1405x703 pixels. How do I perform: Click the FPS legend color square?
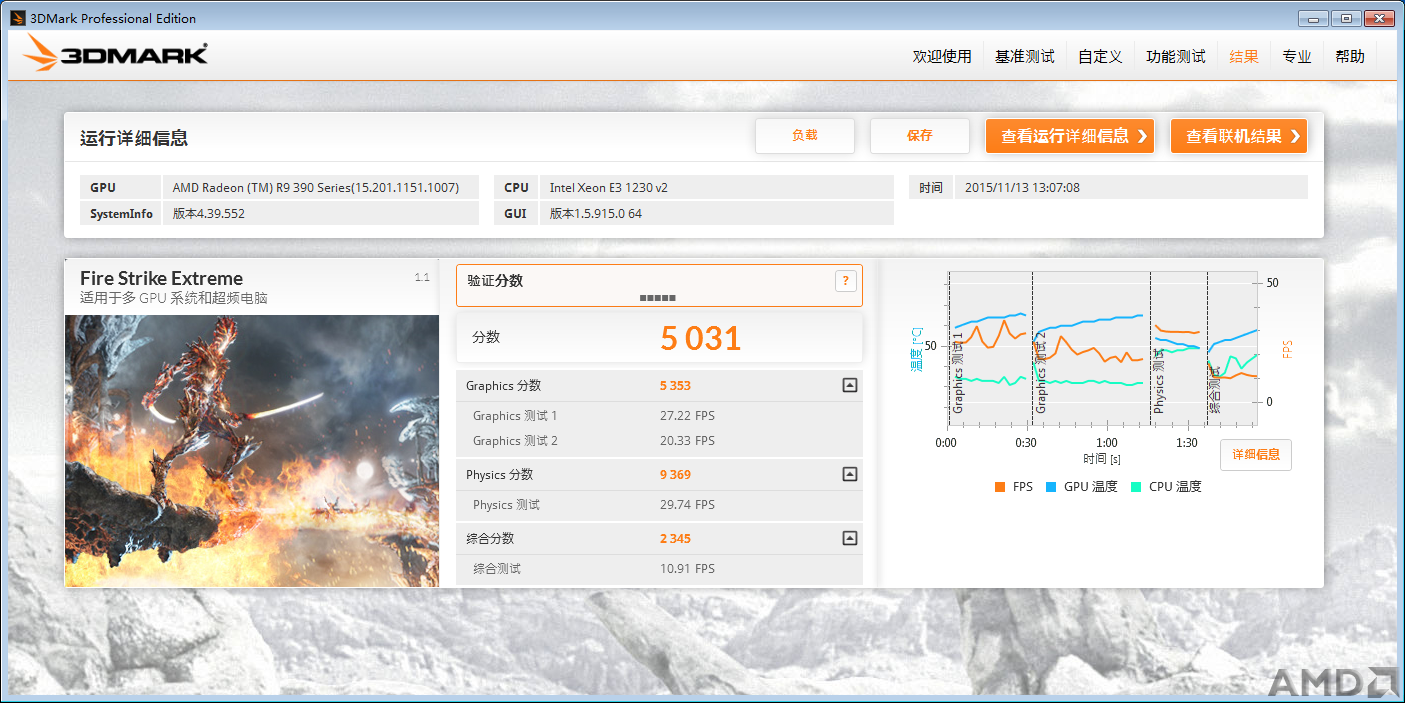(x=1000, y=487)
